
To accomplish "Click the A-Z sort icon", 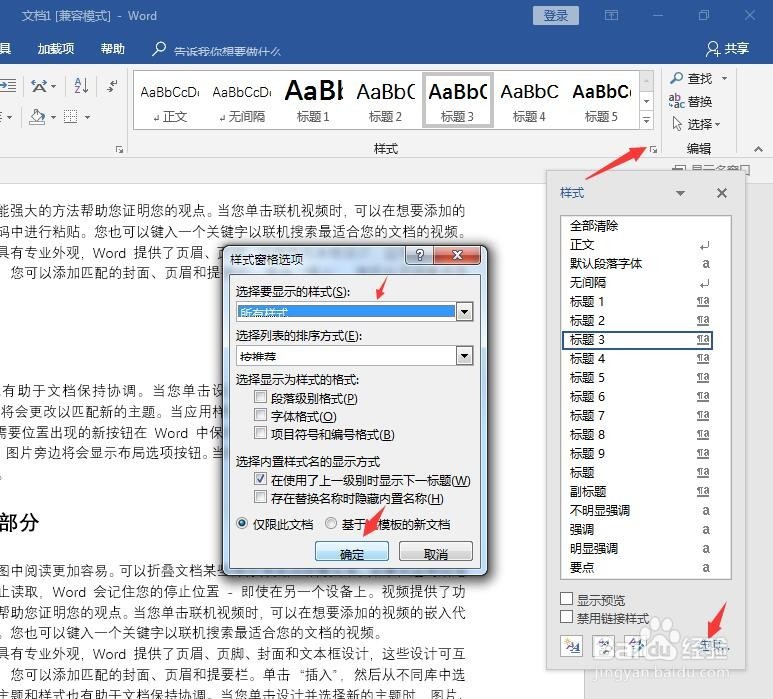I will 81,86.
